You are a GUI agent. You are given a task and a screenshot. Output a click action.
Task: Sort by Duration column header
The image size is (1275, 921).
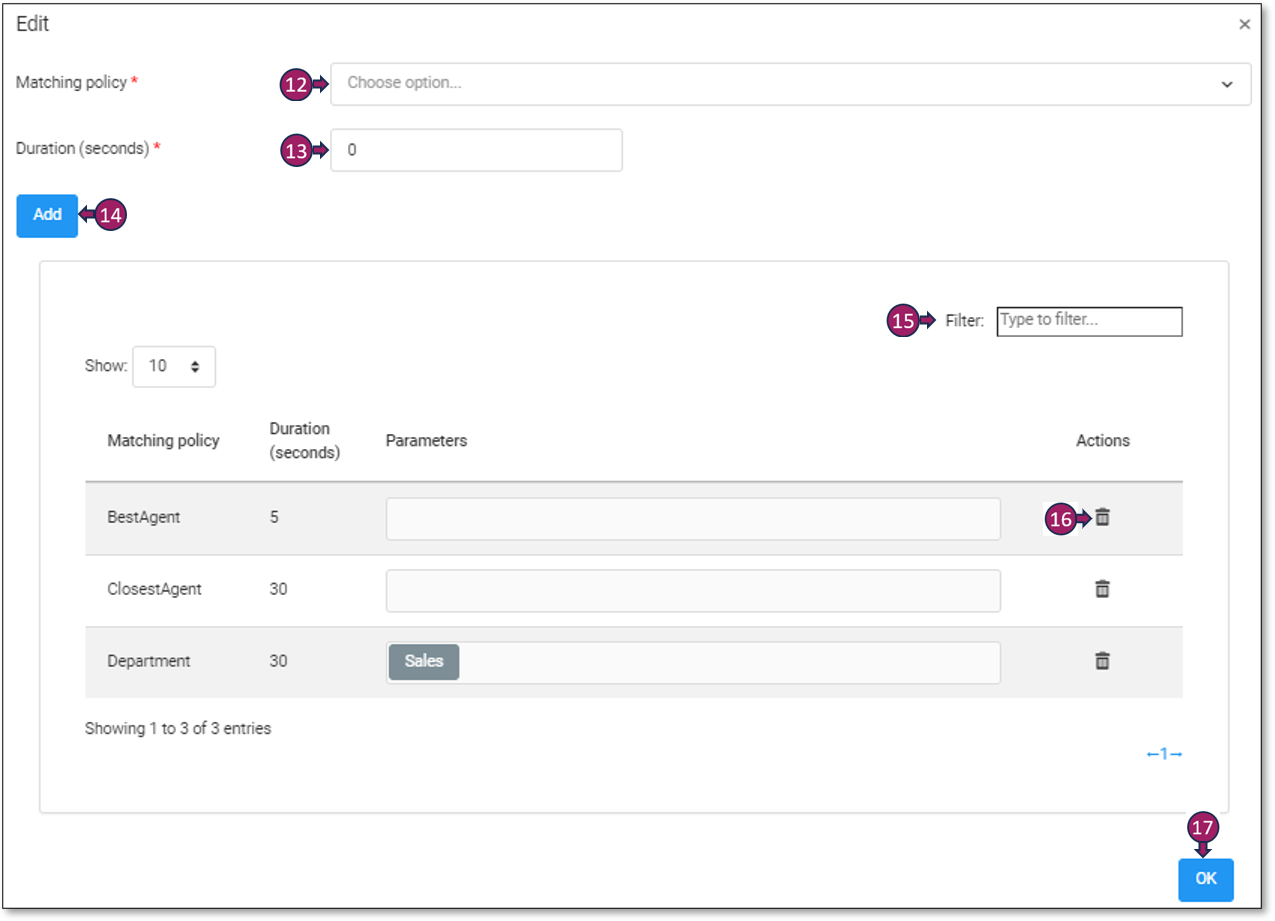[304, 441]
